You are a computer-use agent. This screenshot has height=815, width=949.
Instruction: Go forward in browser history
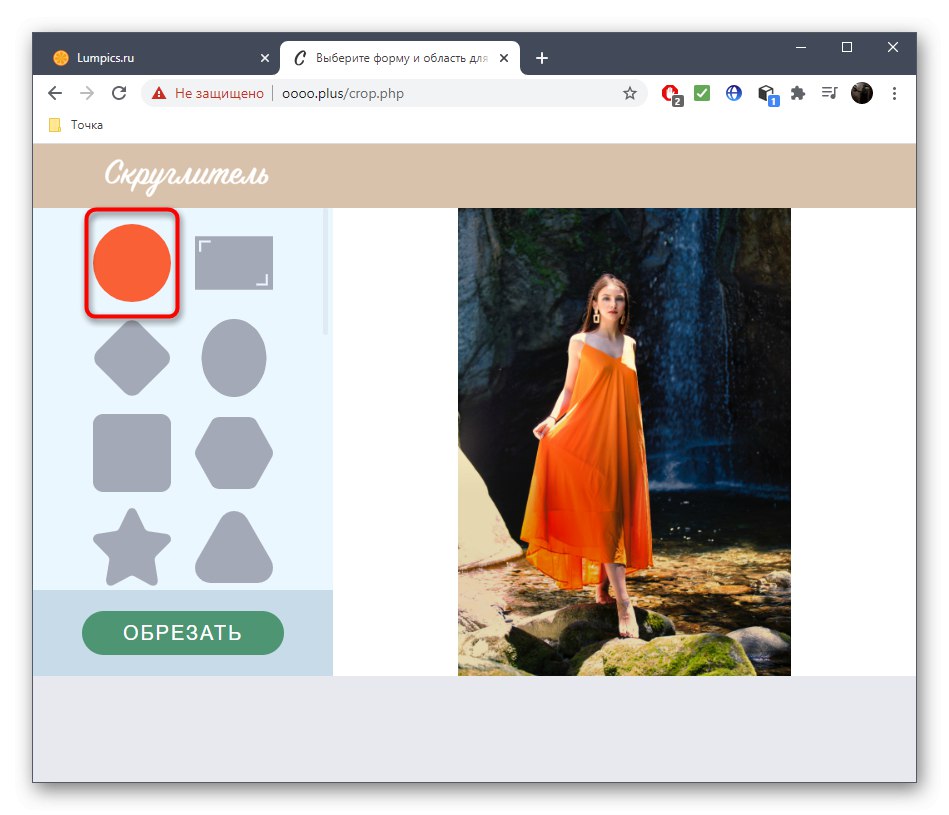point(87,93)
